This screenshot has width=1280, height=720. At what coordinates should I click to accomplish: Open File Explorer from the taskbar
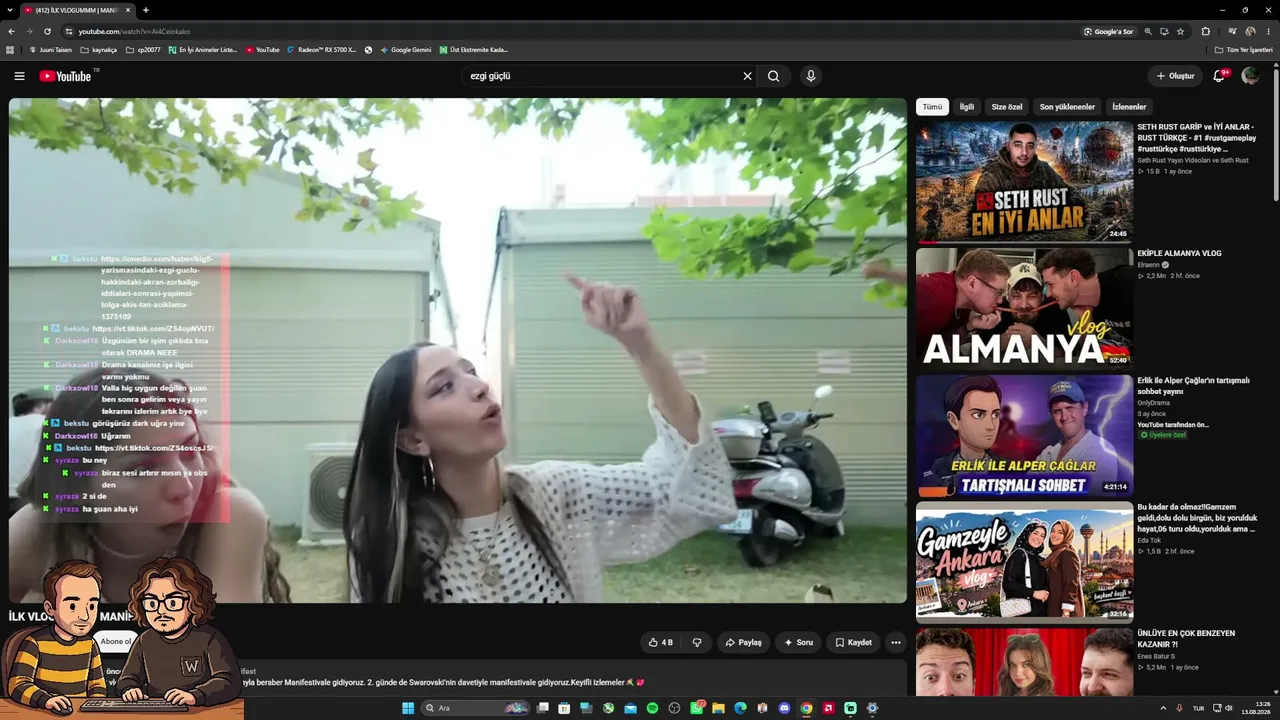coord(718,708)
